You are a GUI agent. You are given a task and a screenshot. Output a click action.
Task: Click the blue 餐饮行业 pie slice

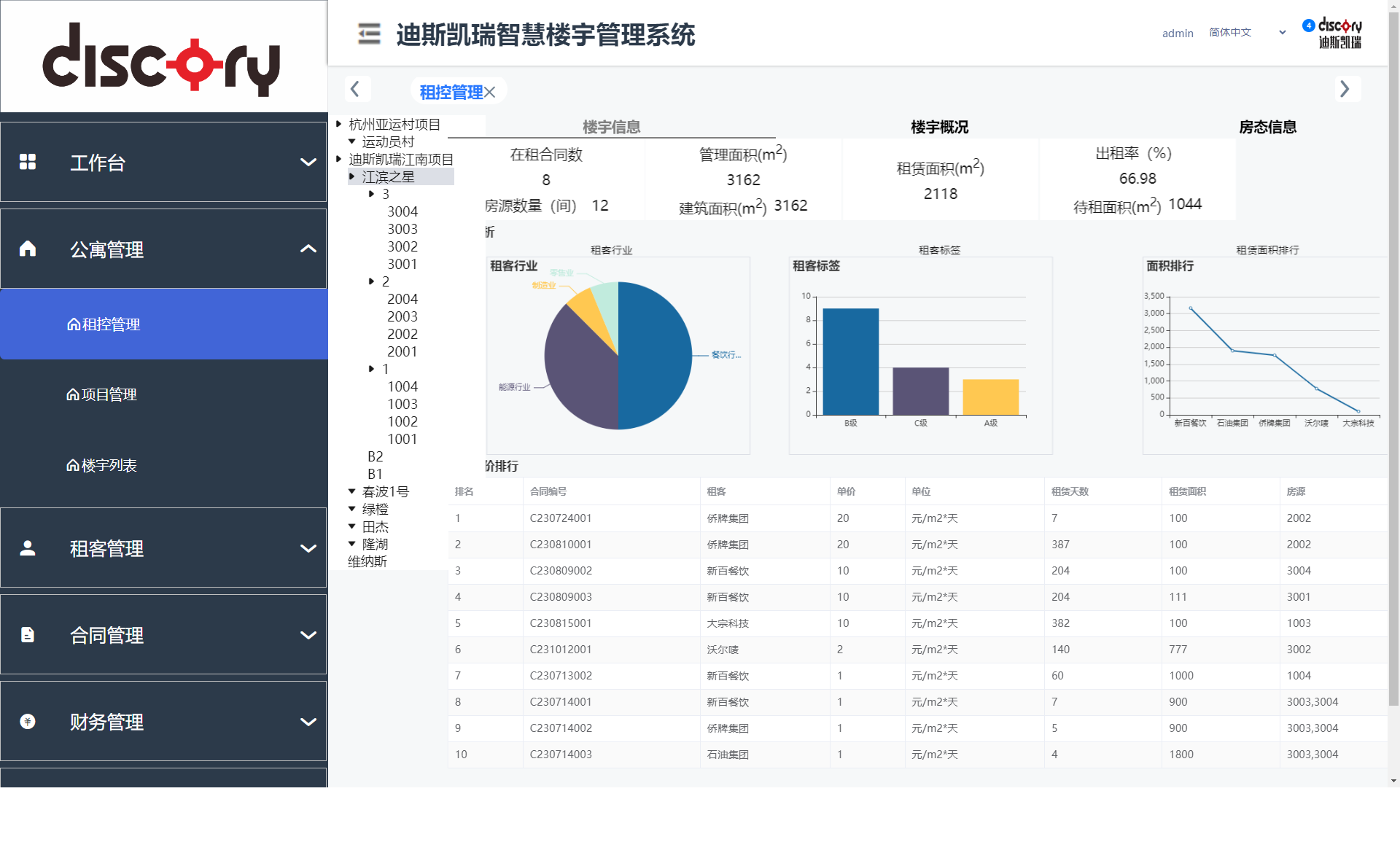(x=656, y=357)
